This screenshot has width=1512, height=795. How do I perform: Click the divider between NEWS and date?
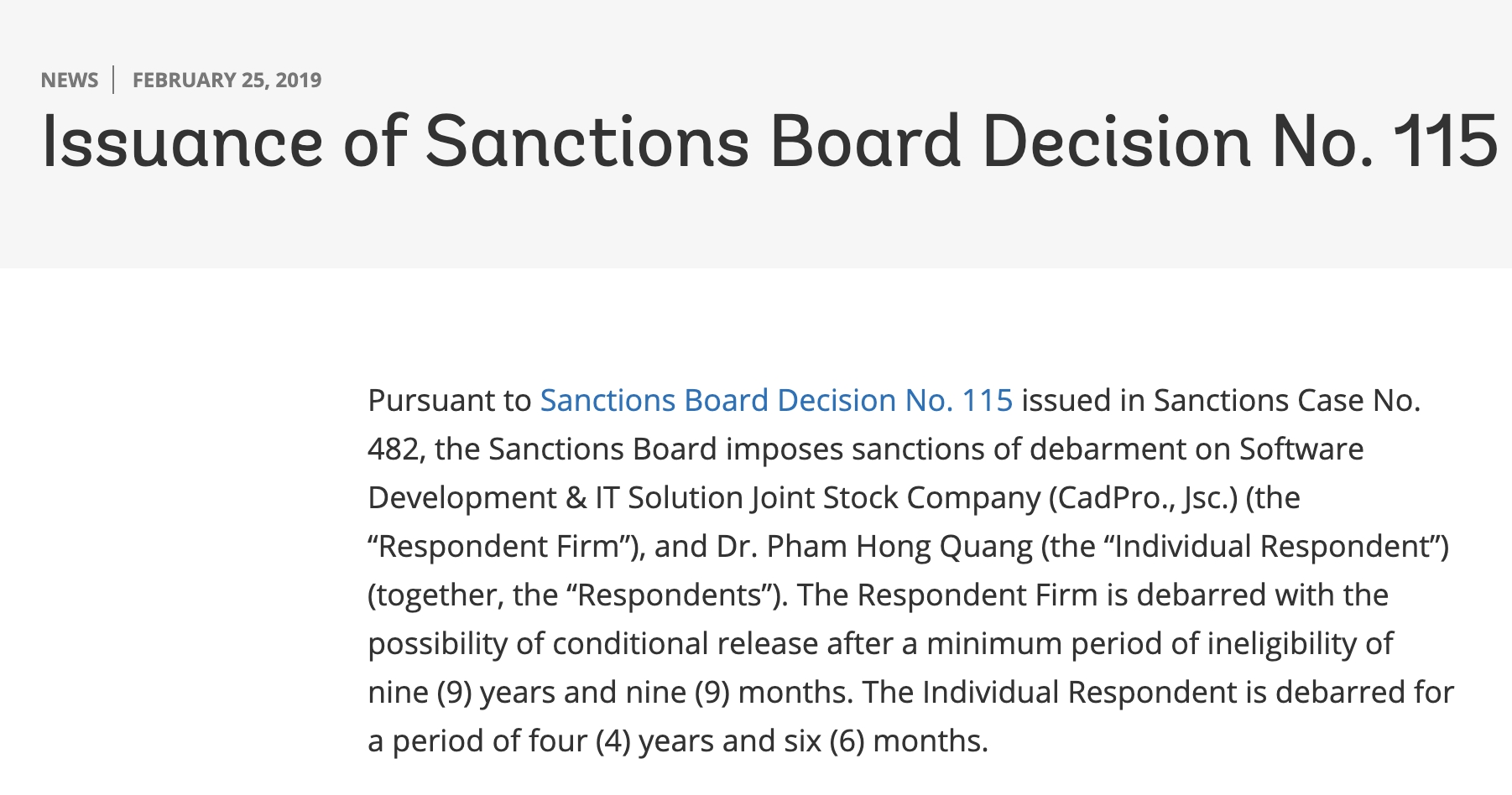(114, 81)
